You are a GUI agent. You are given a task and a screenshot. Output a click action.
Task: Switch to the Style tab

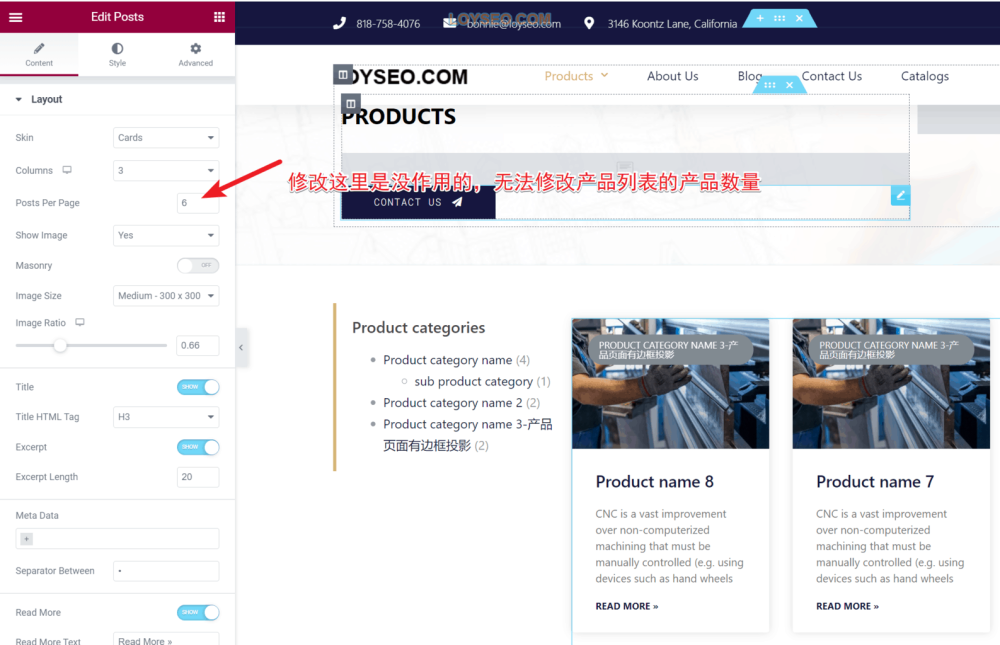117,55
